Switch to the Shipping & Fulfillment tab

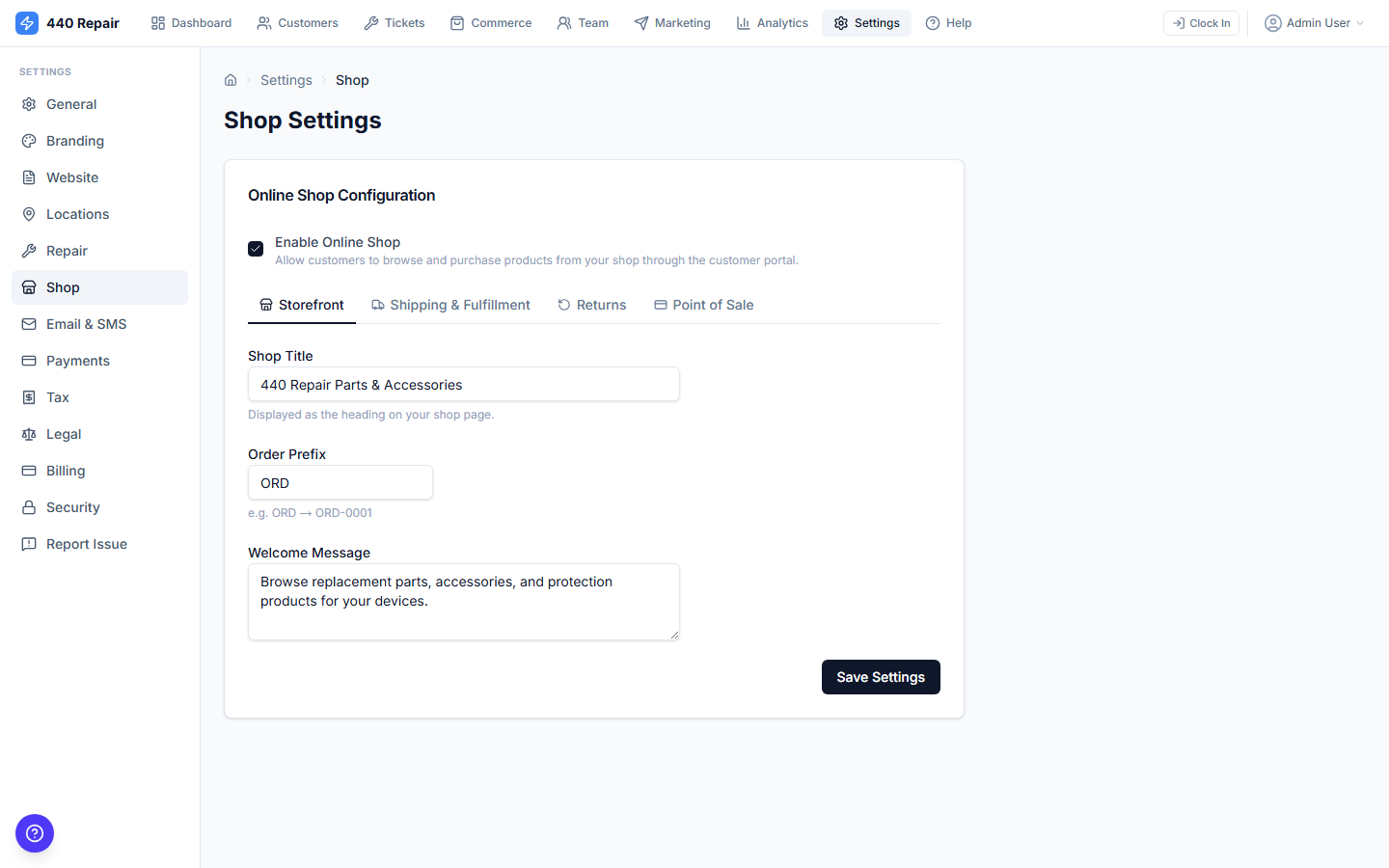(450, 305)
